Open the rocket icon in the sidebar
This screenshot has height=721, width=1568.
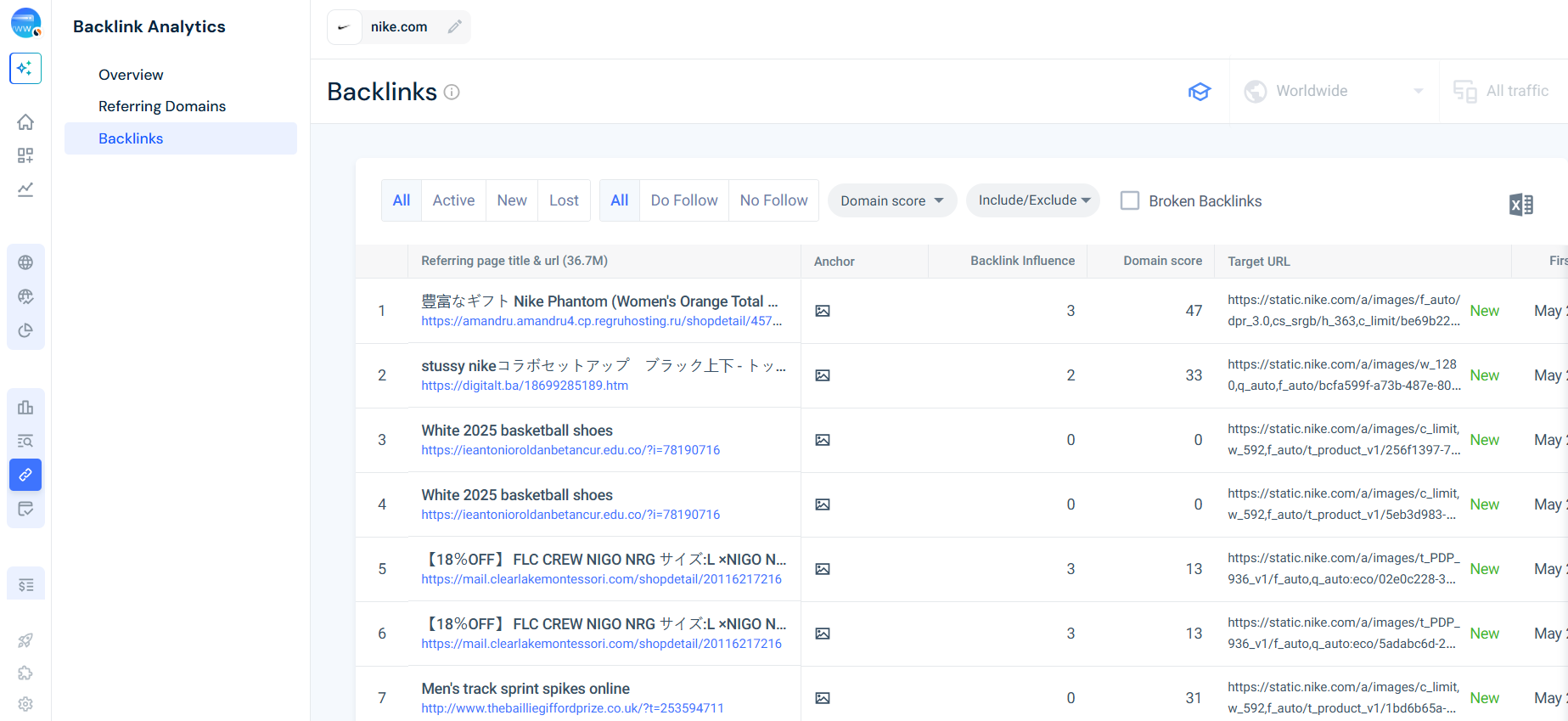pyautogui.click(x=25, y=640)
